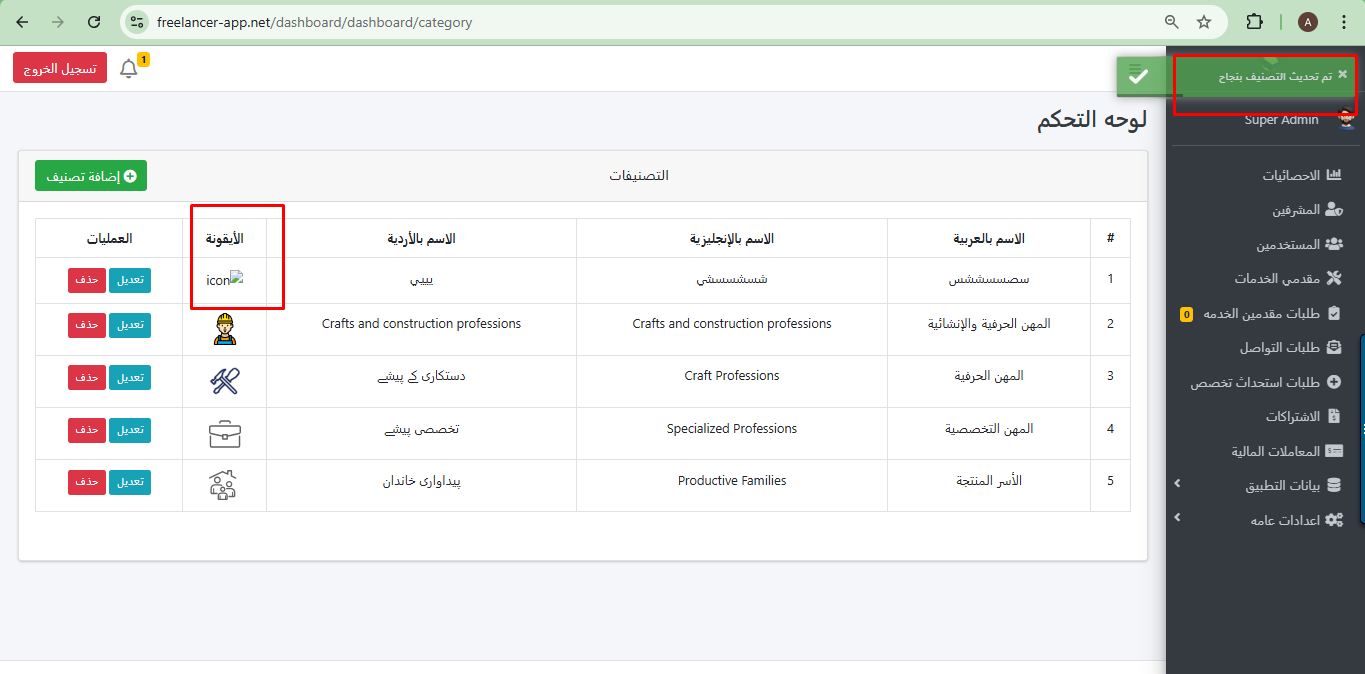Dismiss the green success notification with X
Viewport: 1365px width, 674px height.
[1342, 74]
